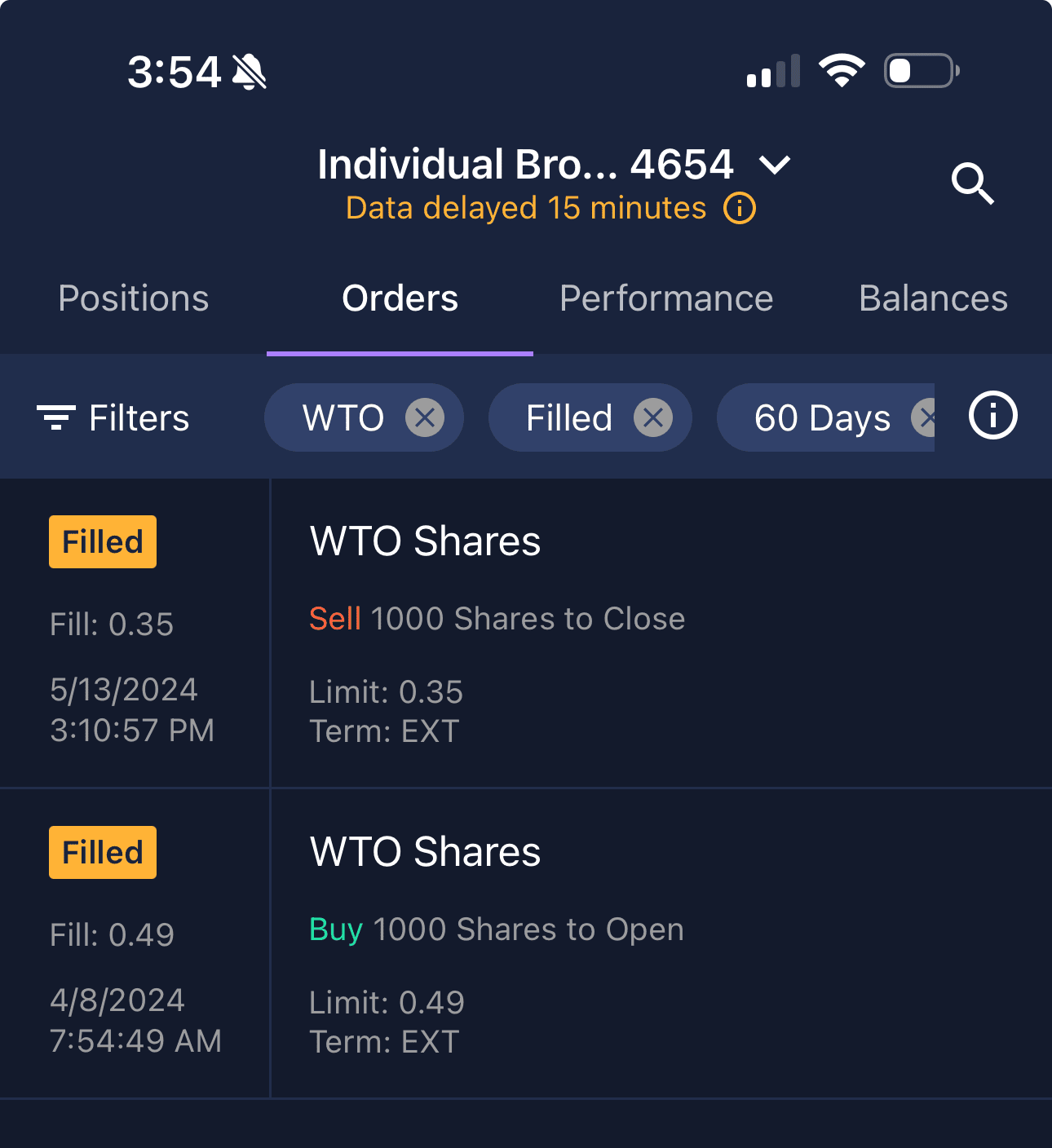Open the Balances tab

click(x=933, y=298)
